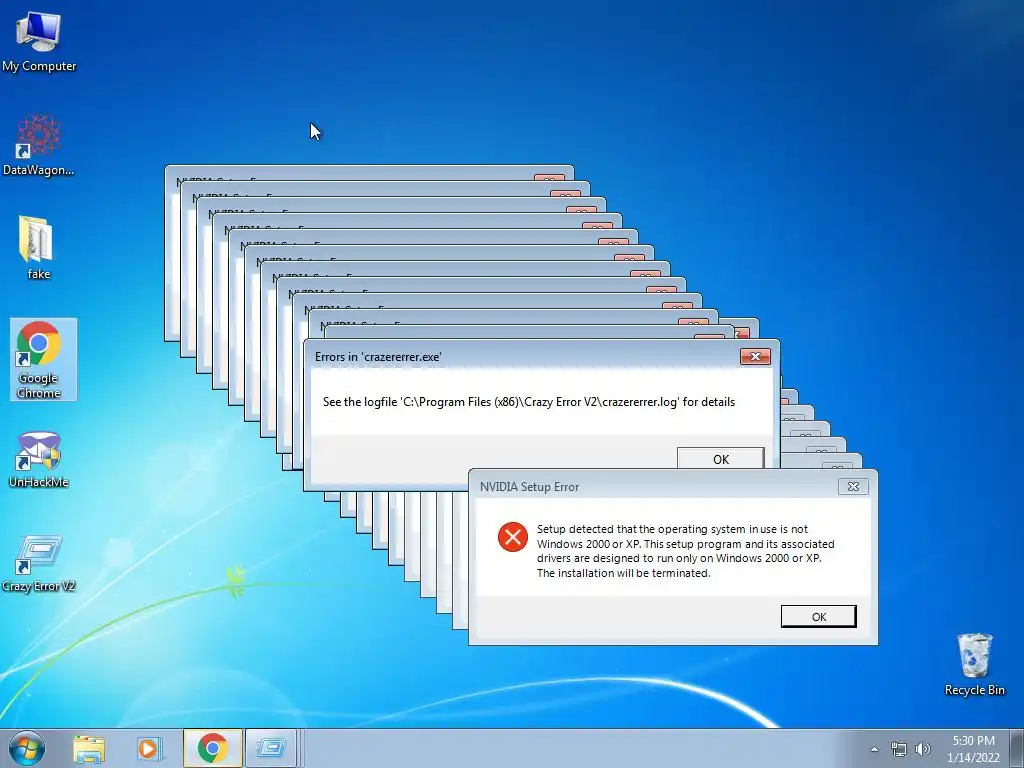The height and width of the screenshot is (768, 1024).
Task: Launch the Crazy Error V2 desktop shortcut
Action: point(39,564)
